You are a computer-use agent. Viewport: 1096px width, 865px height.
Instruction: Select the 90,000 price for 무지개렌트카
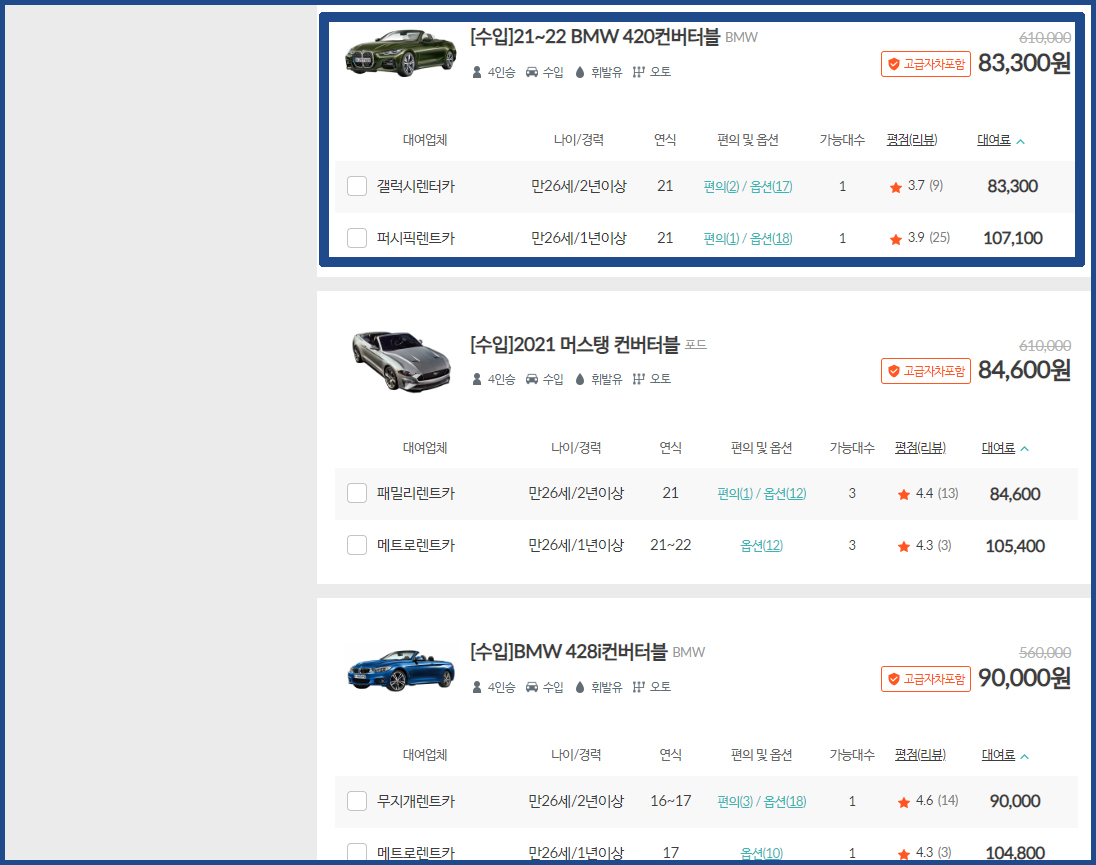(1015, 801)
